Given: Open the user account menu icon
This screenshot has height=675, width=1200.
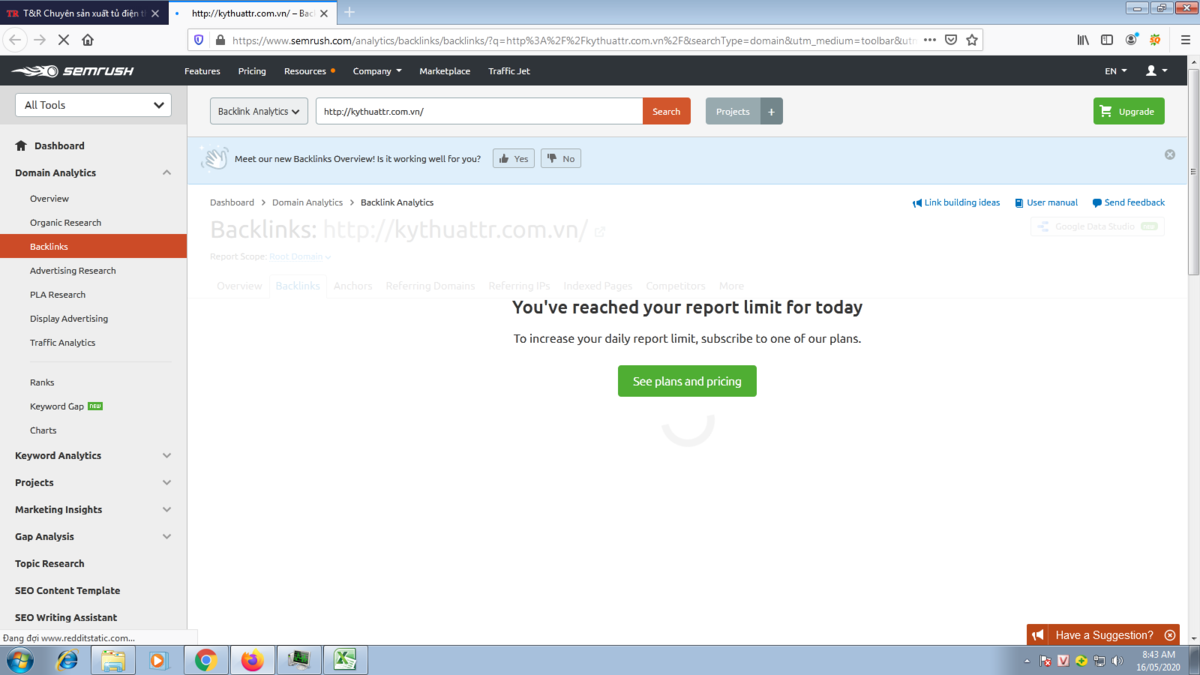Looking at the screenshot, I should 1156,71.
